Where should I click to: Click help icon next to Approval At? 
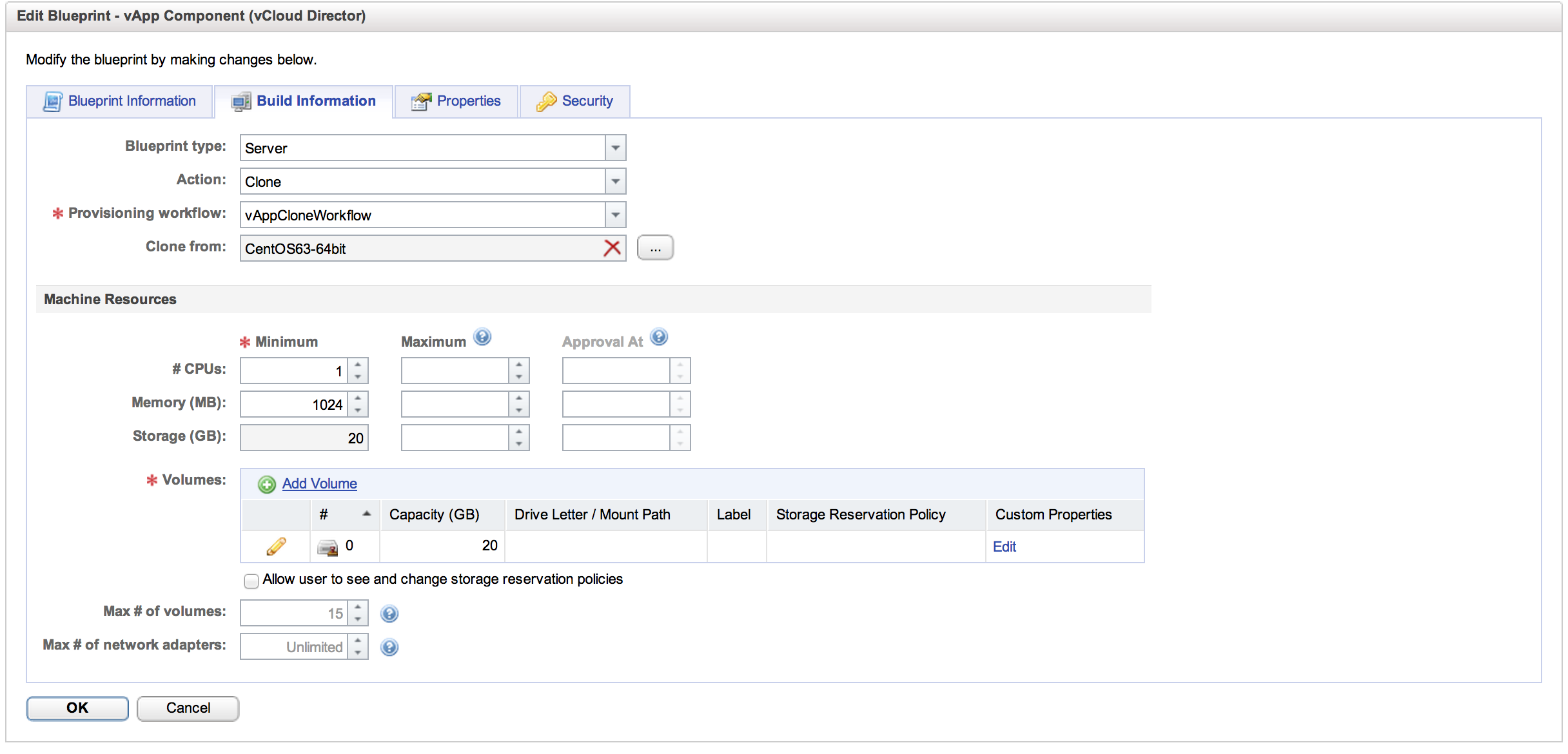658,337
